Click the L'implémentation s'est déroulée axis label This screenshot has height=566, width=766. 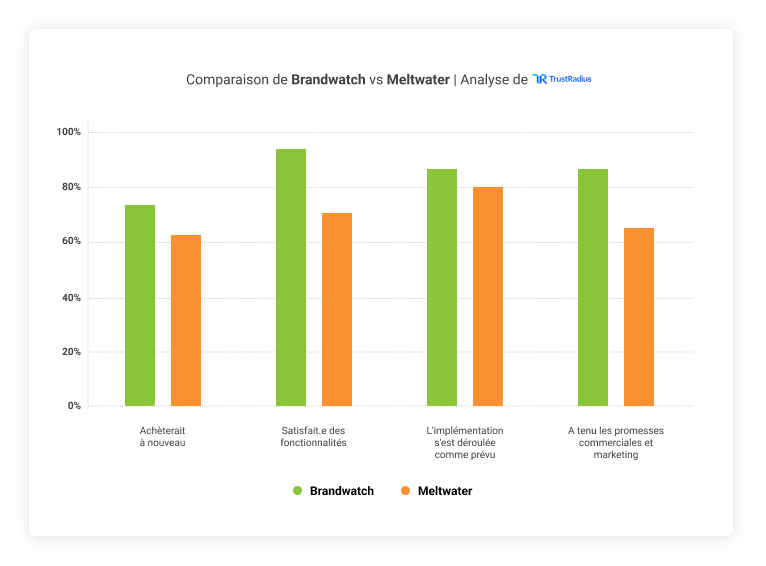point(465,442)
